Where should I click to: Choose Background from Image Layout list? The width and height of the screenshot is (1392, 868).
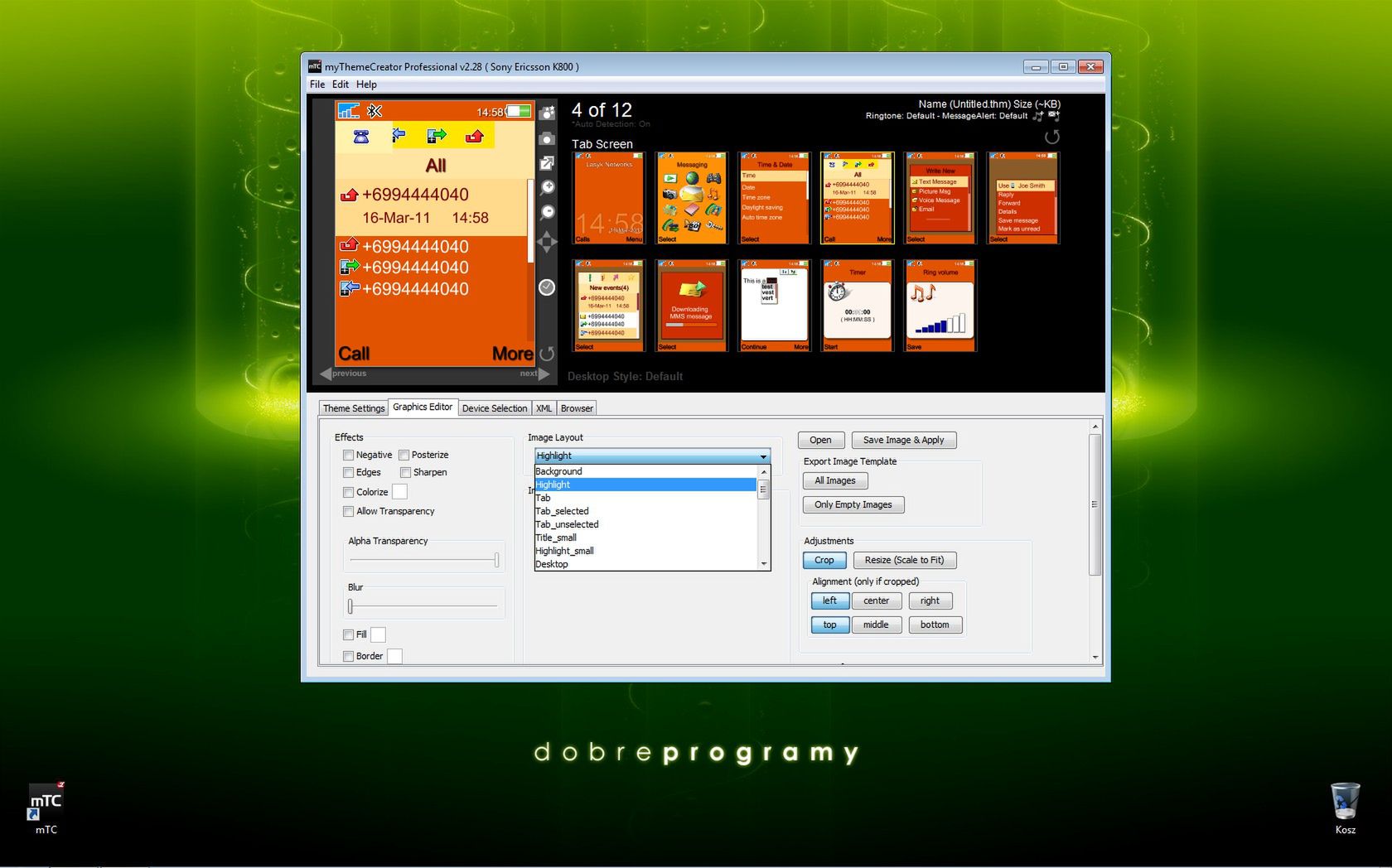tap(645, 471)
